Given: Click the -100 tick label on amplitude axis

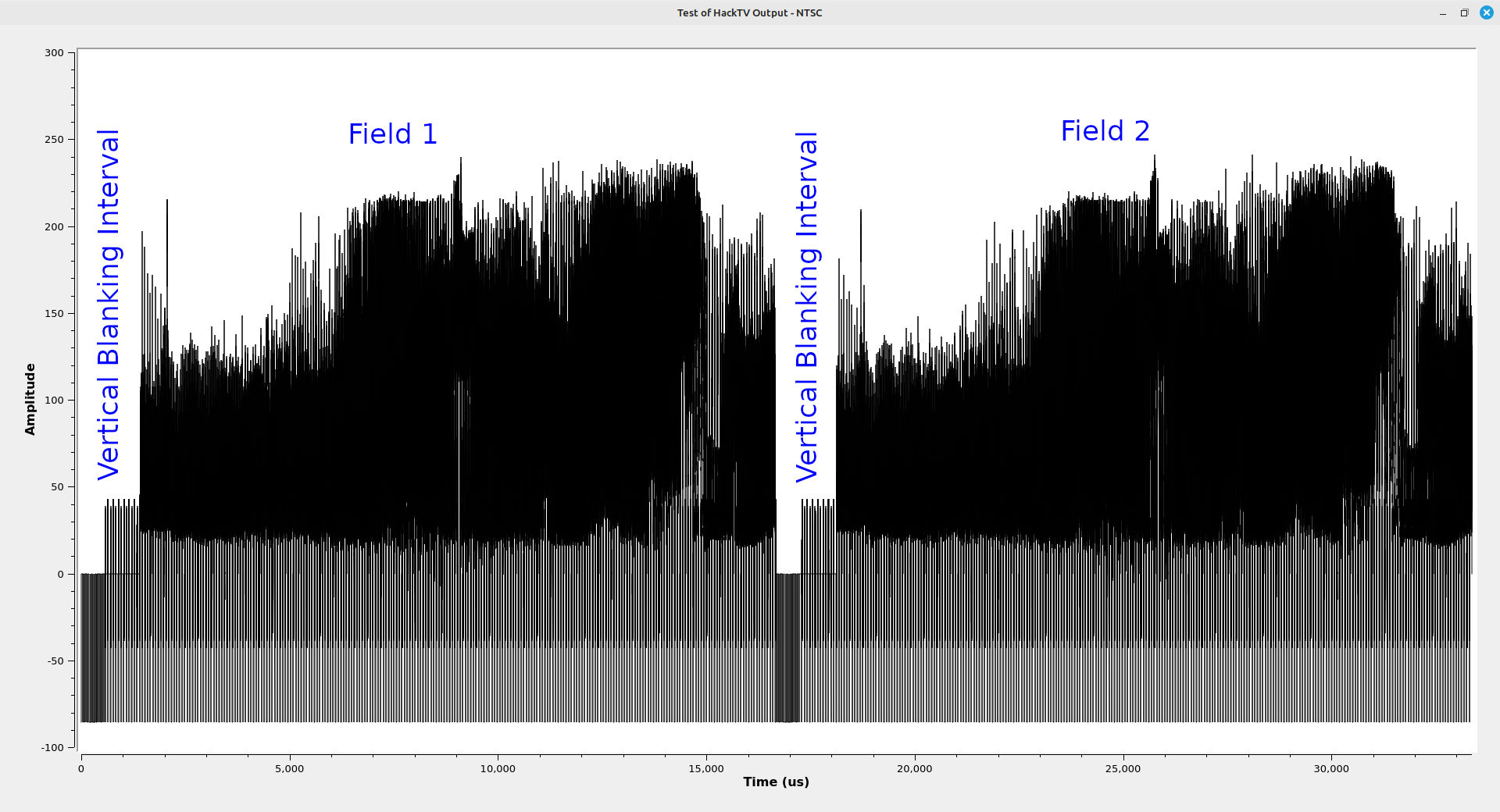Looking at the screenshot, I should [52, 747].
